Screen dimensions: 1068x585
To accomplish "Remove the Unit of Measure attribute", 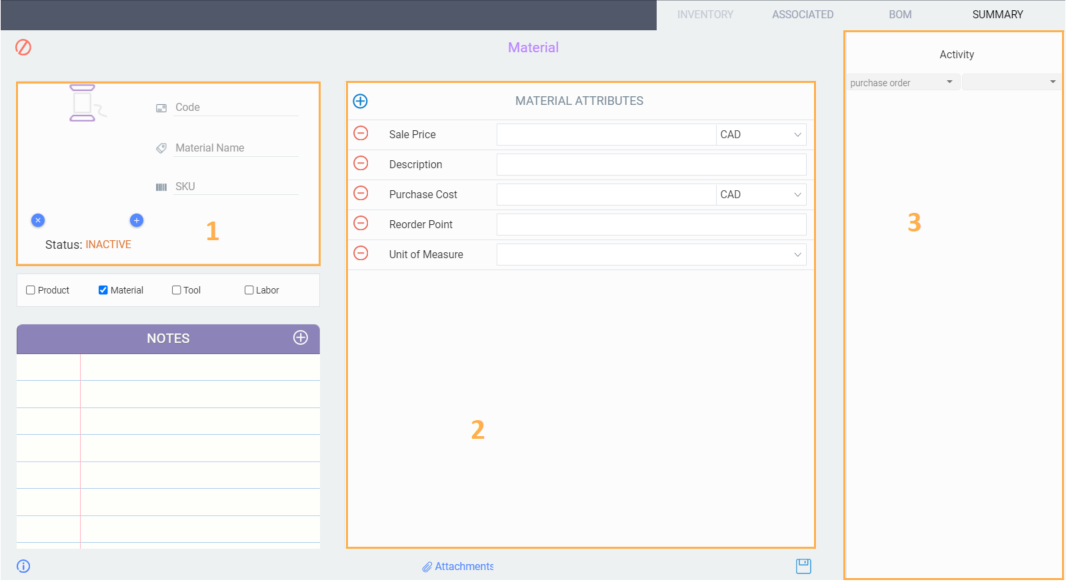I will pos(361,253).
